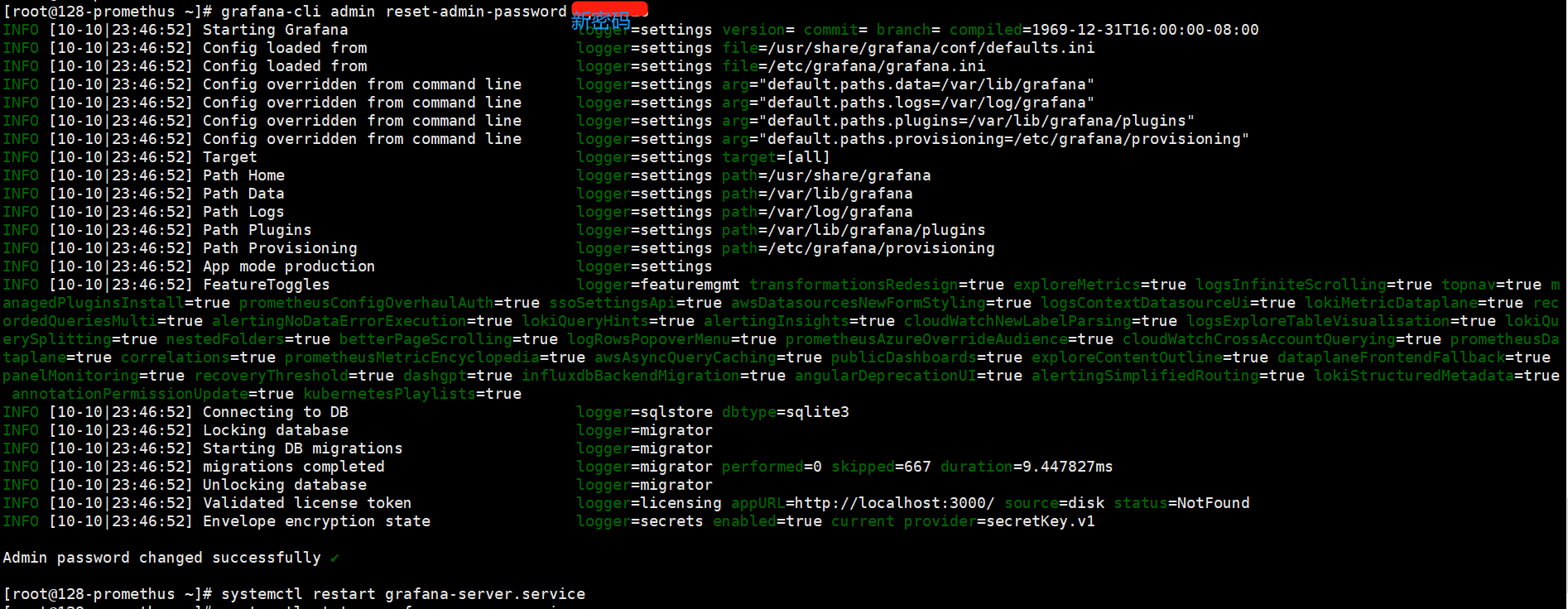The image size is (1568, 609).
Task: Click the 'FeatureToggles' log message
Action: 267,285
